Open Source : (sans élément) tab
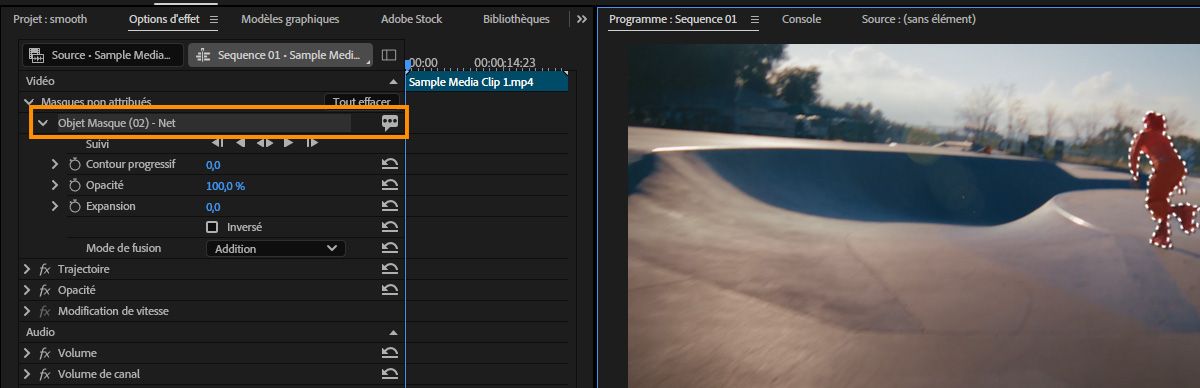 [x=919, y=19]
